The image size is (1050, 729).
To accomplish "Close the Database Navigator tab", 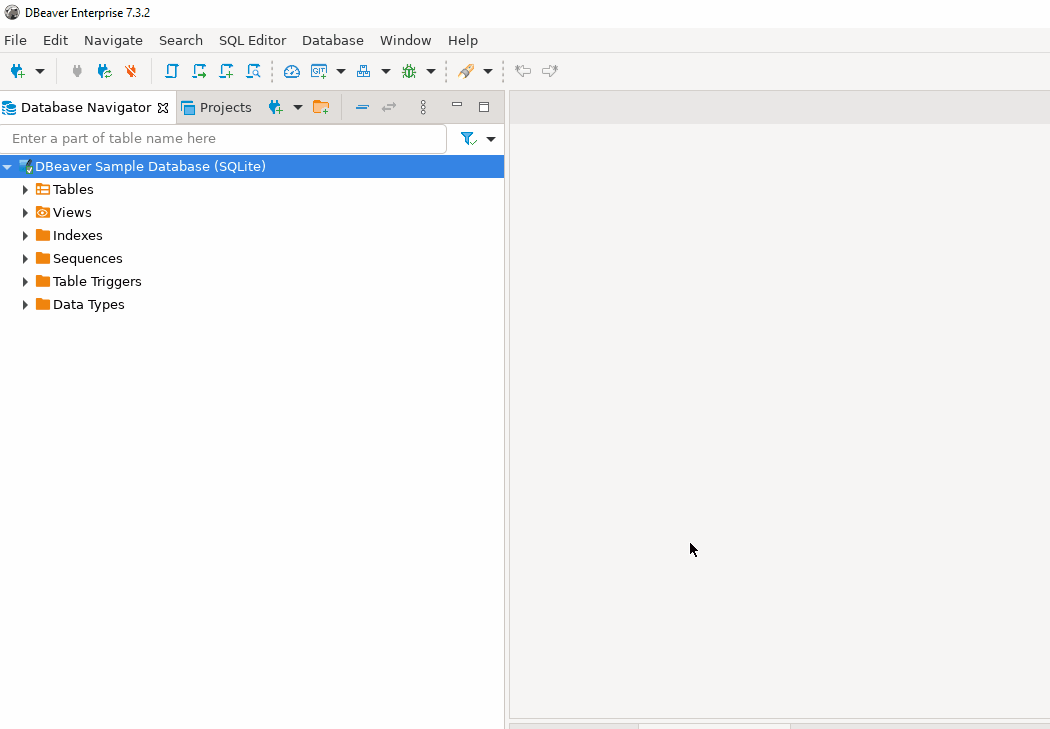I will pos(163,108).
